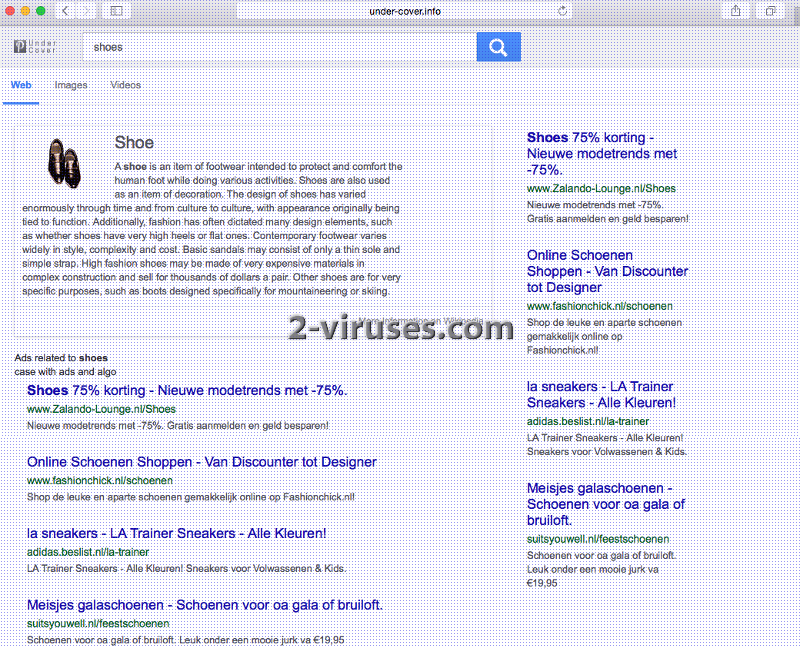
Task: Click the 'Shoe' article heading
Action: tap(134, 142)
